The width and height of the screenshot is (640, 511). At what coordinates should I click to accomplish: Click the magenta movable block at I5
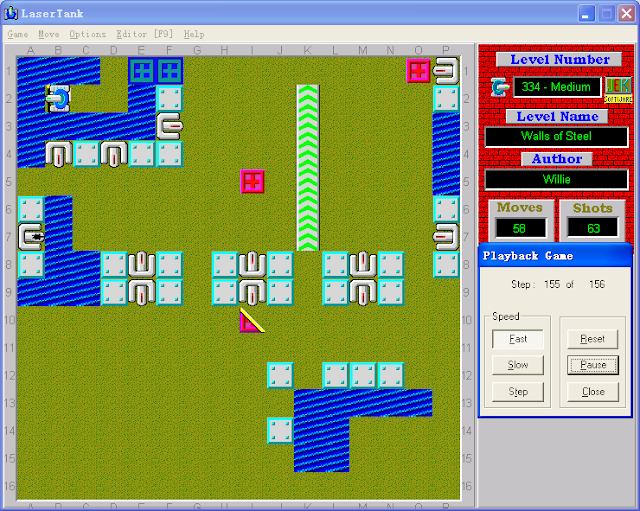click(x=252, y=182)
